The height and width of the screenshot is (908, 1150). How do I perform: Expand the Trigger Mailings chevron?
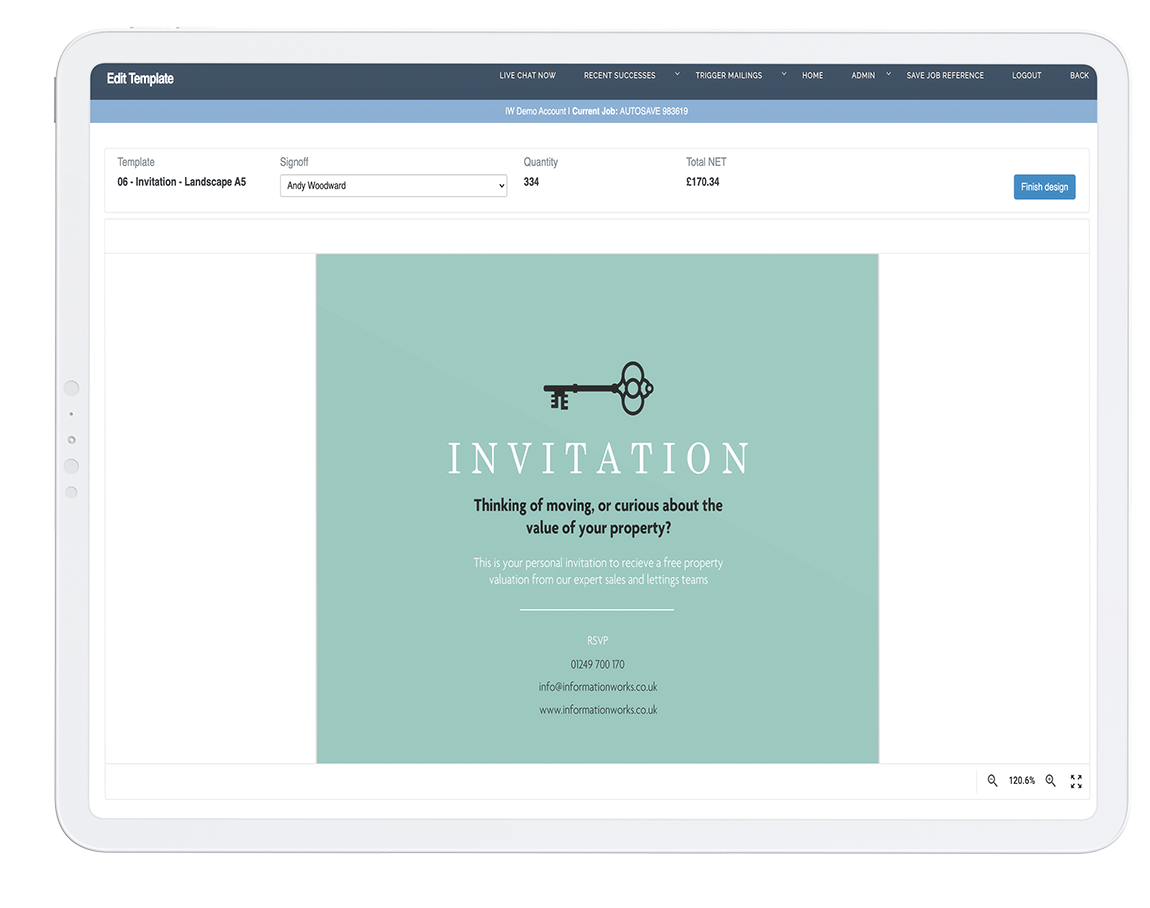click(x=784, y=74)
